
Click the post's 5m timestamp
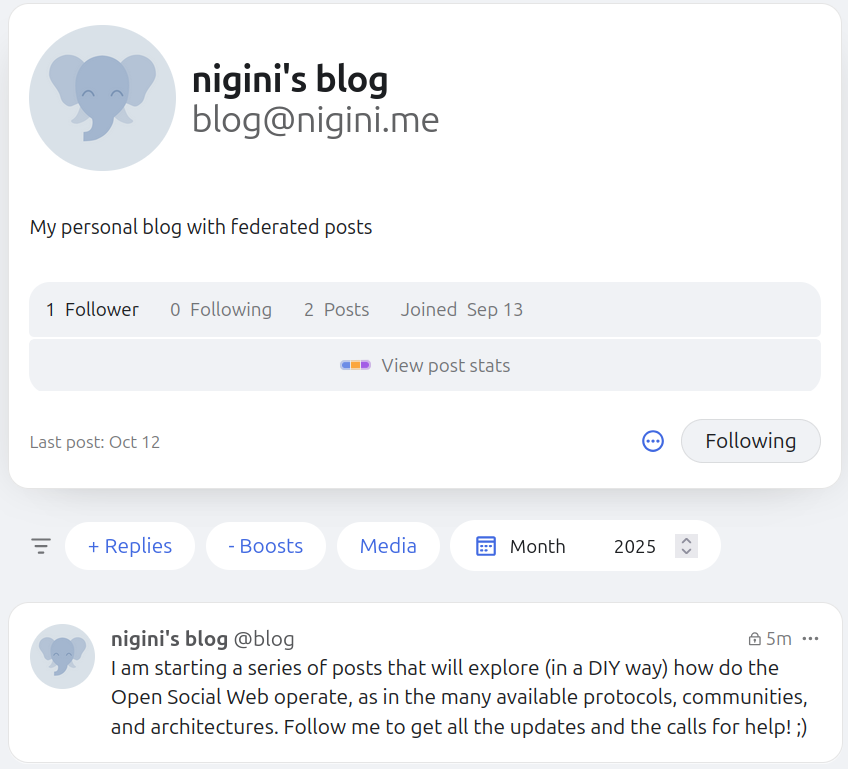(x=779, y=639)
